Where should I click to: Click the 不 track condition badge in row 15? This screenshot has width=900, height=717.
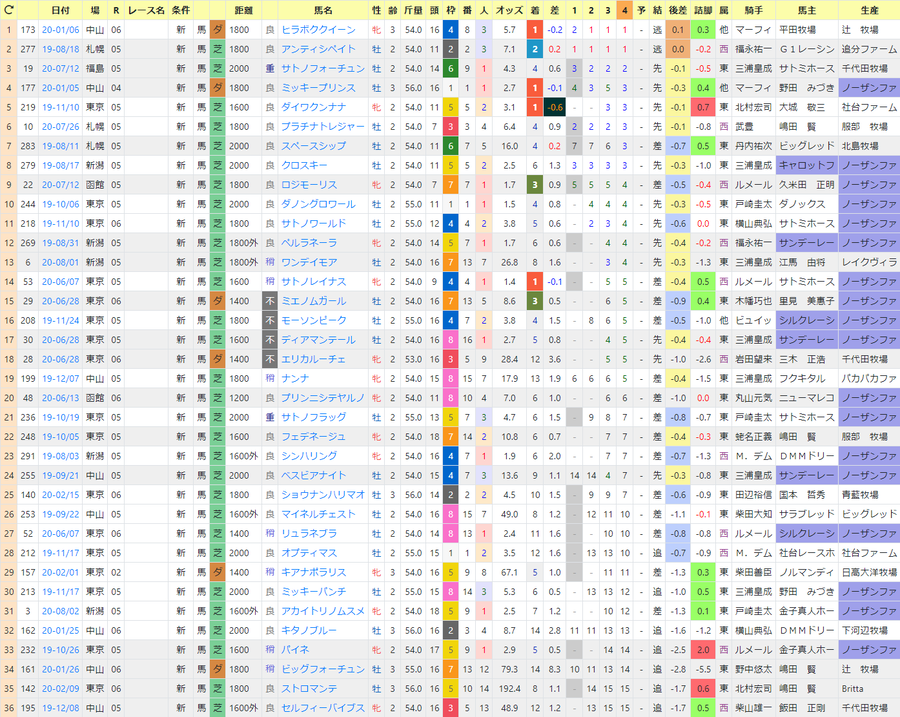270,301
